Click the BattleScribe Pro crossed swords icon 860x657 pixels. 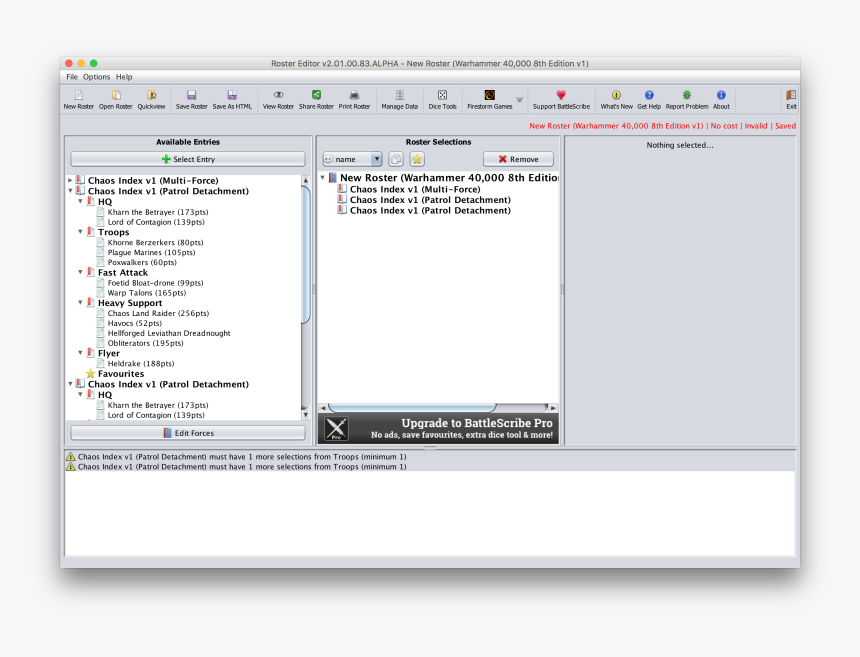tap(336, 428)
